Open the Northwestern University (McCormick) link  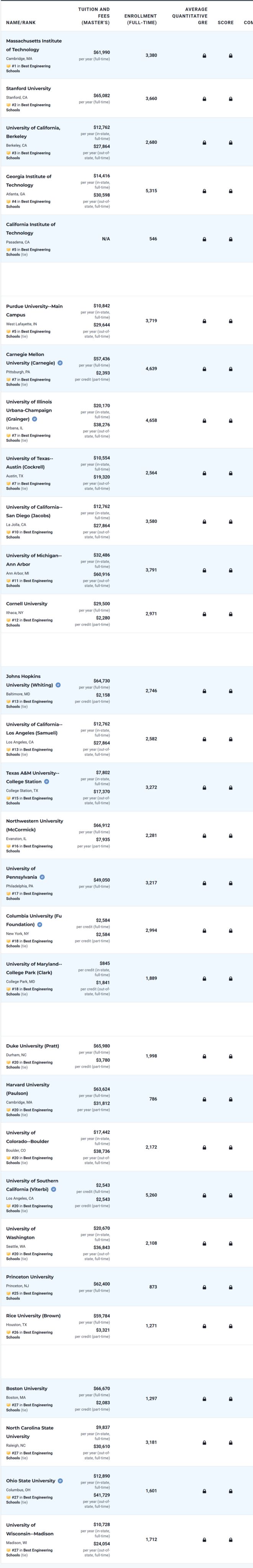tap(34, 825)
